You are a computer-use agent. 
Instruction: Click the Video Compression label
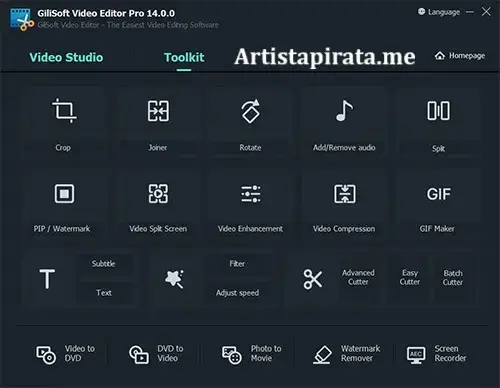[344, 229]
